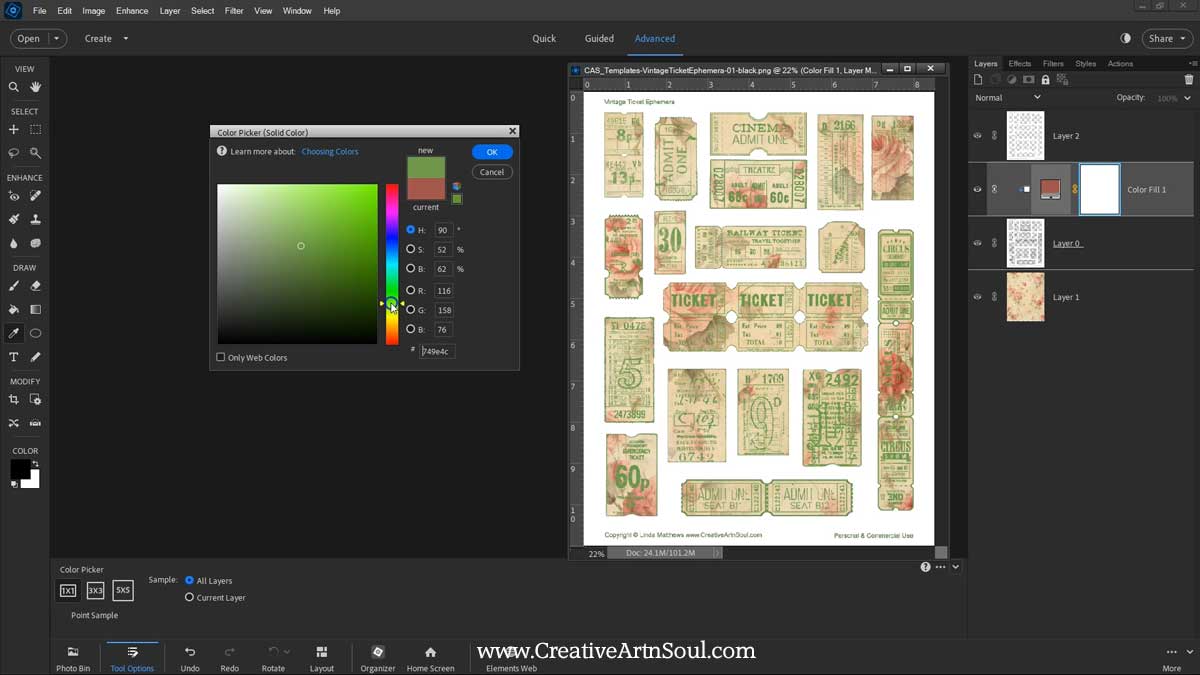Open the Organizer
The height and width of the screenshot is (675, 1200).
pos(378,657)
